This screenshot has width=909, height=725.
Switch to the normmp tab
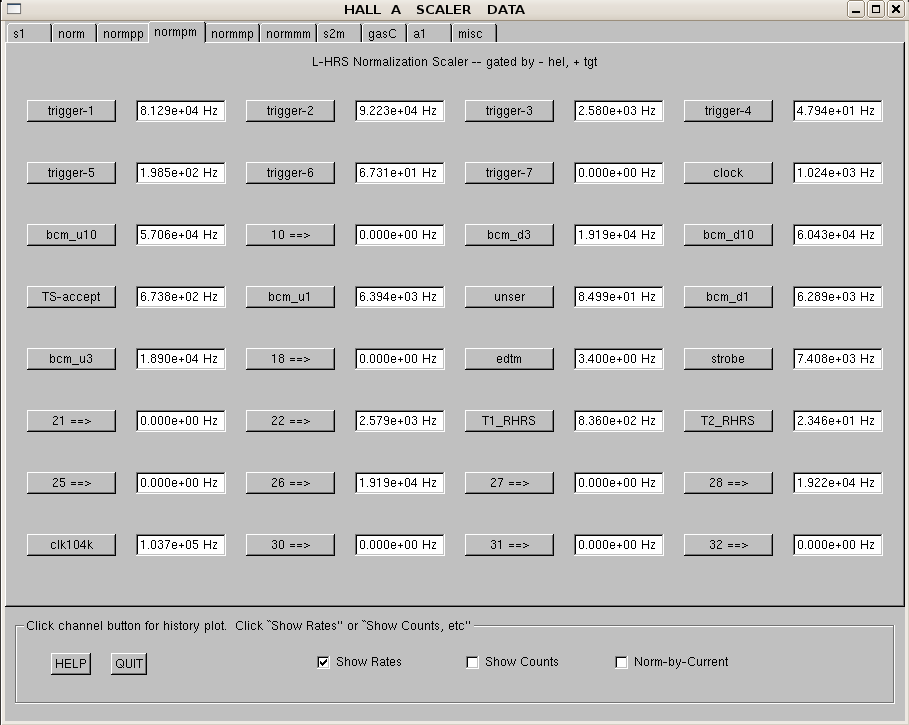[232, 34]
